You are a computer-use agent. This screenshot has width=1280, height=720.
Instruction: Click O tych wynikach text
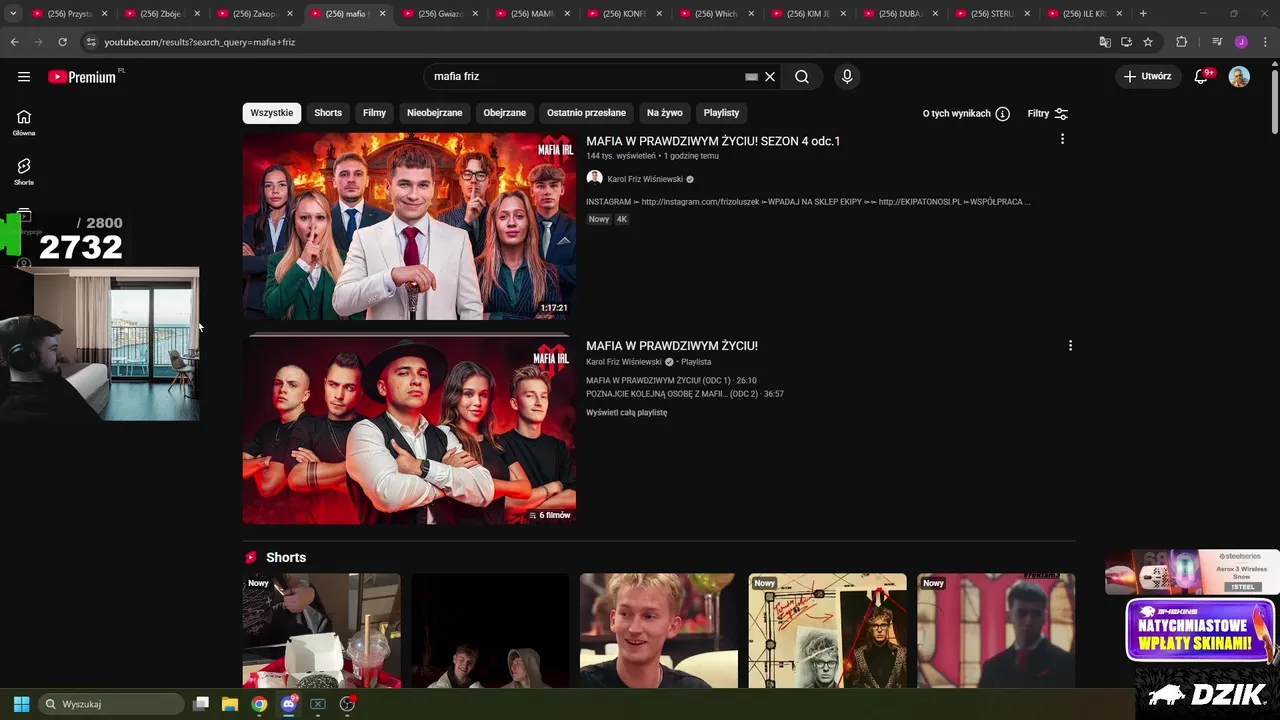957,114
